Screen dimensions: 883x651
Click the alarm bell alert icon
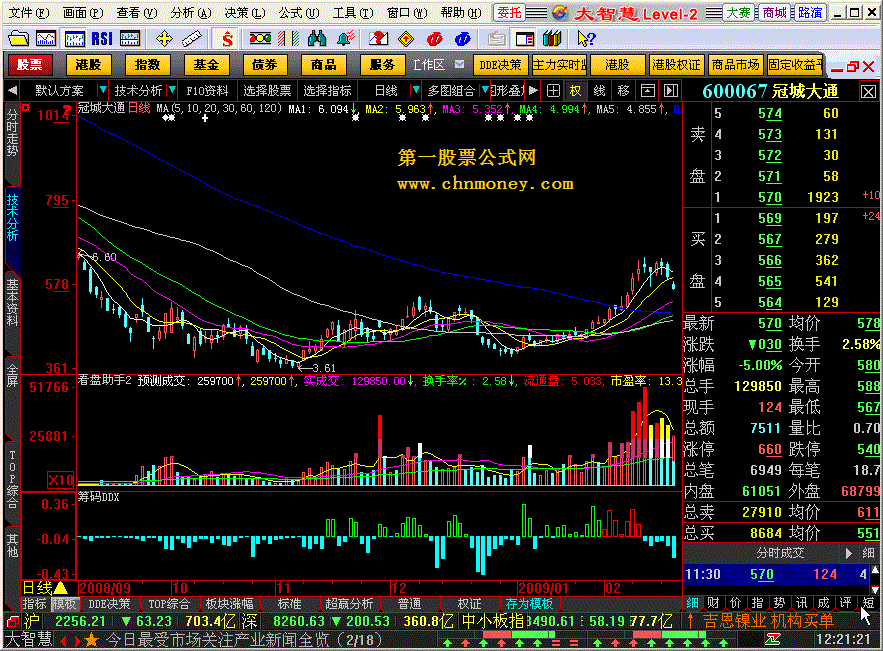[345, 38]
